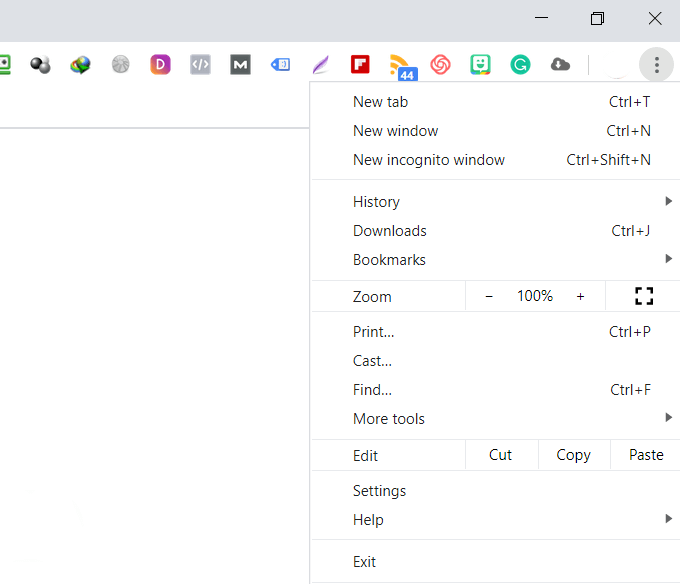Viewport: 680px width, 584px height.
Task: Expand the More tools submenu arrow
Action: click(x=668, y=418)
